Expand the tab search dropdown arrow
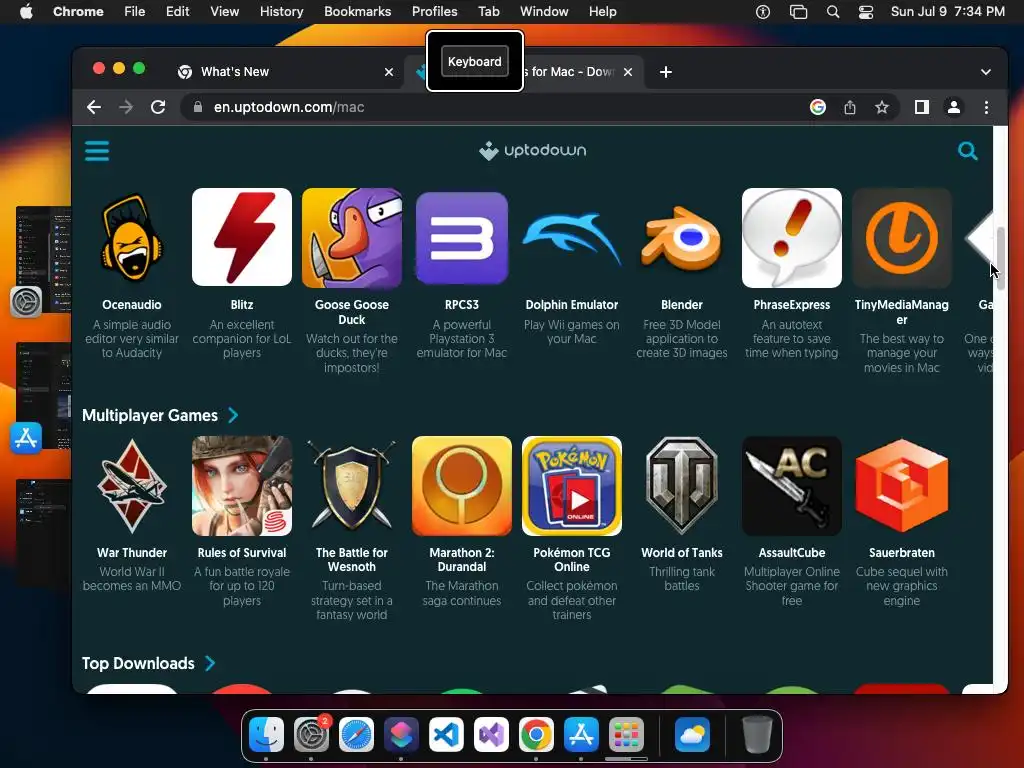 (985, 72)
